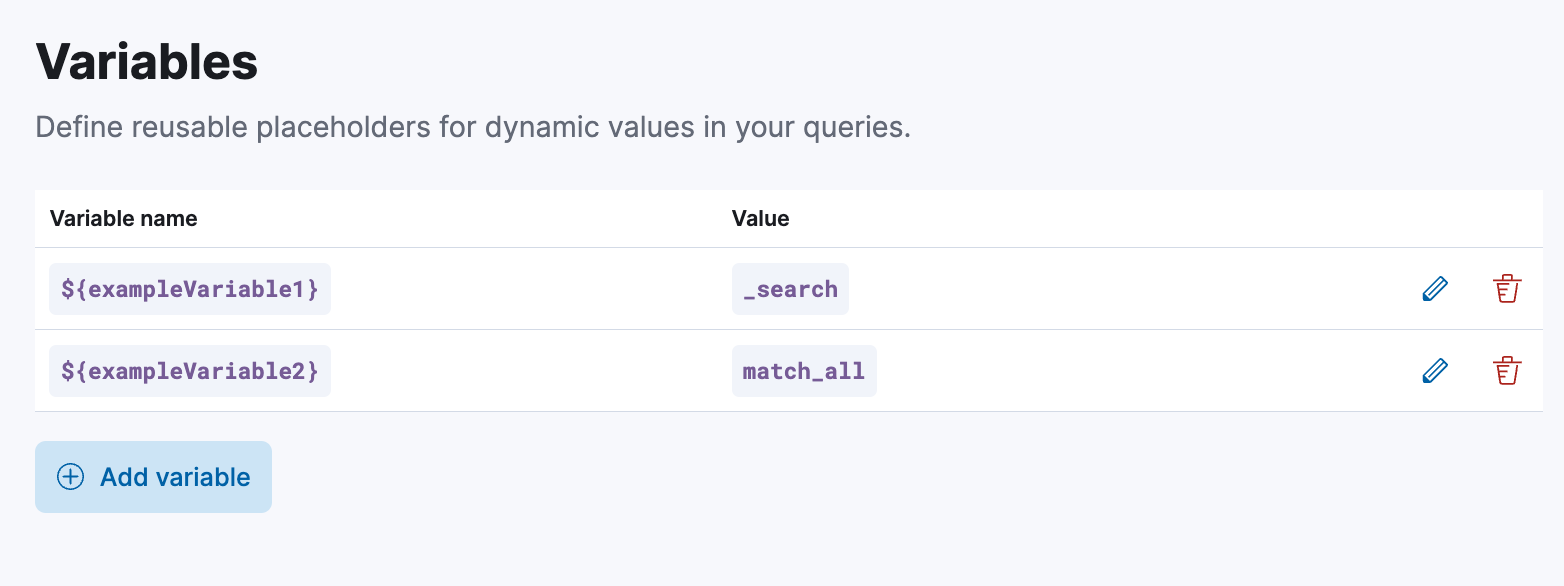Click the match_all value chip

pos(804,370)
